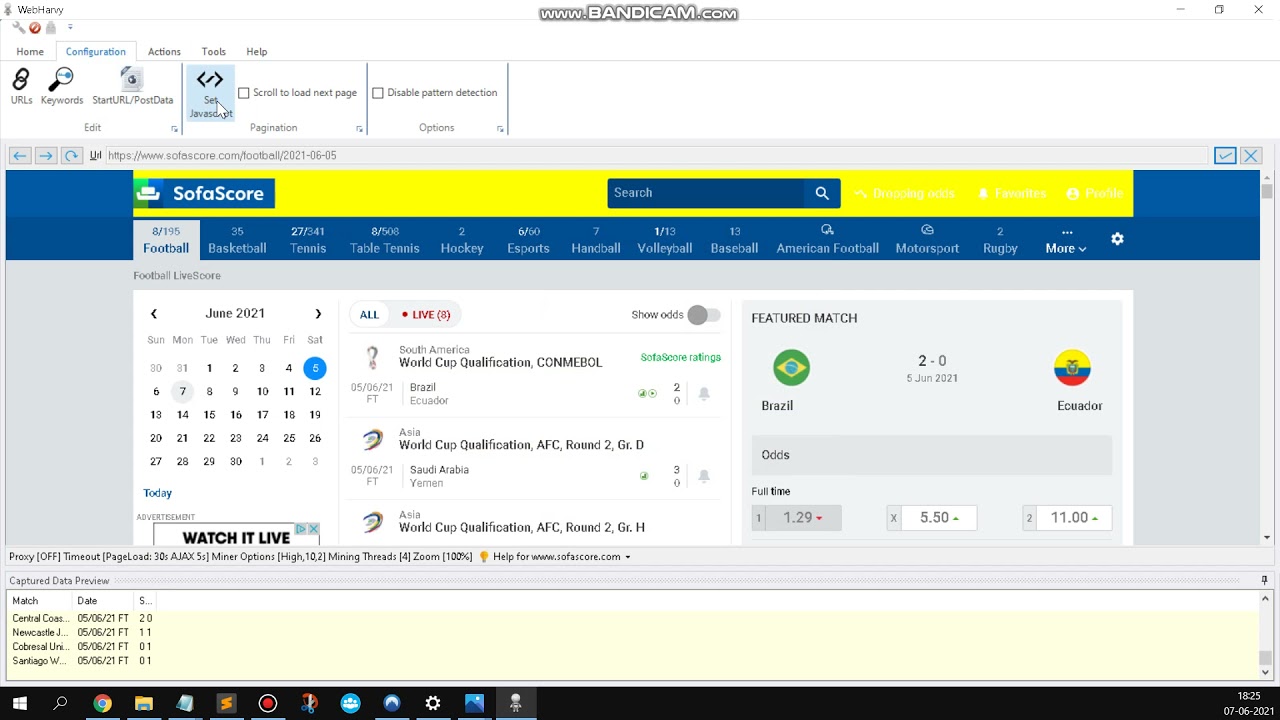Click the Brazil flag in featured match
Screen dimensions: 1280x720
[x=791, y=368]
